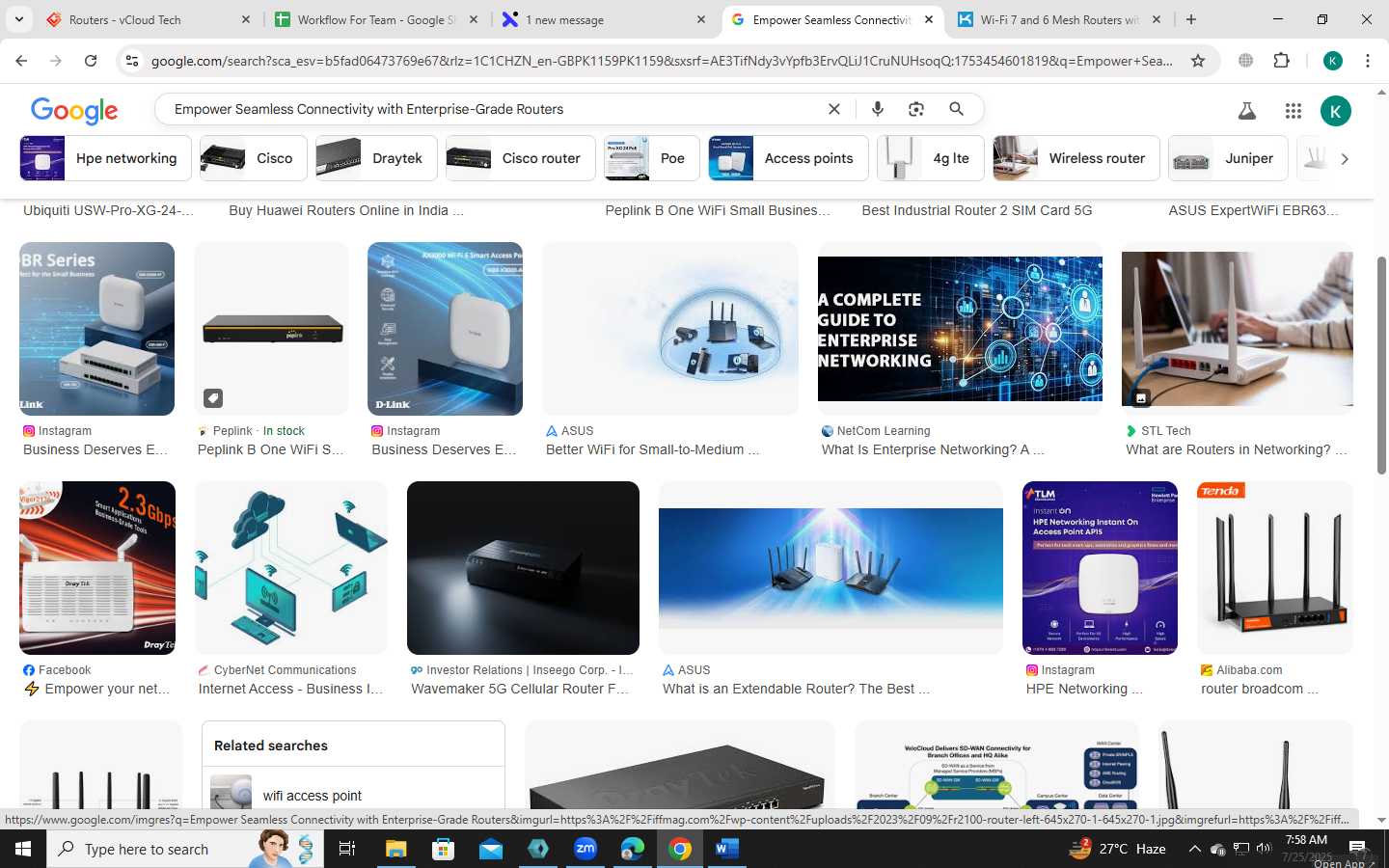Click the Google logo
The height and width of the screenshot is (868, 1389).
(74, 111)
